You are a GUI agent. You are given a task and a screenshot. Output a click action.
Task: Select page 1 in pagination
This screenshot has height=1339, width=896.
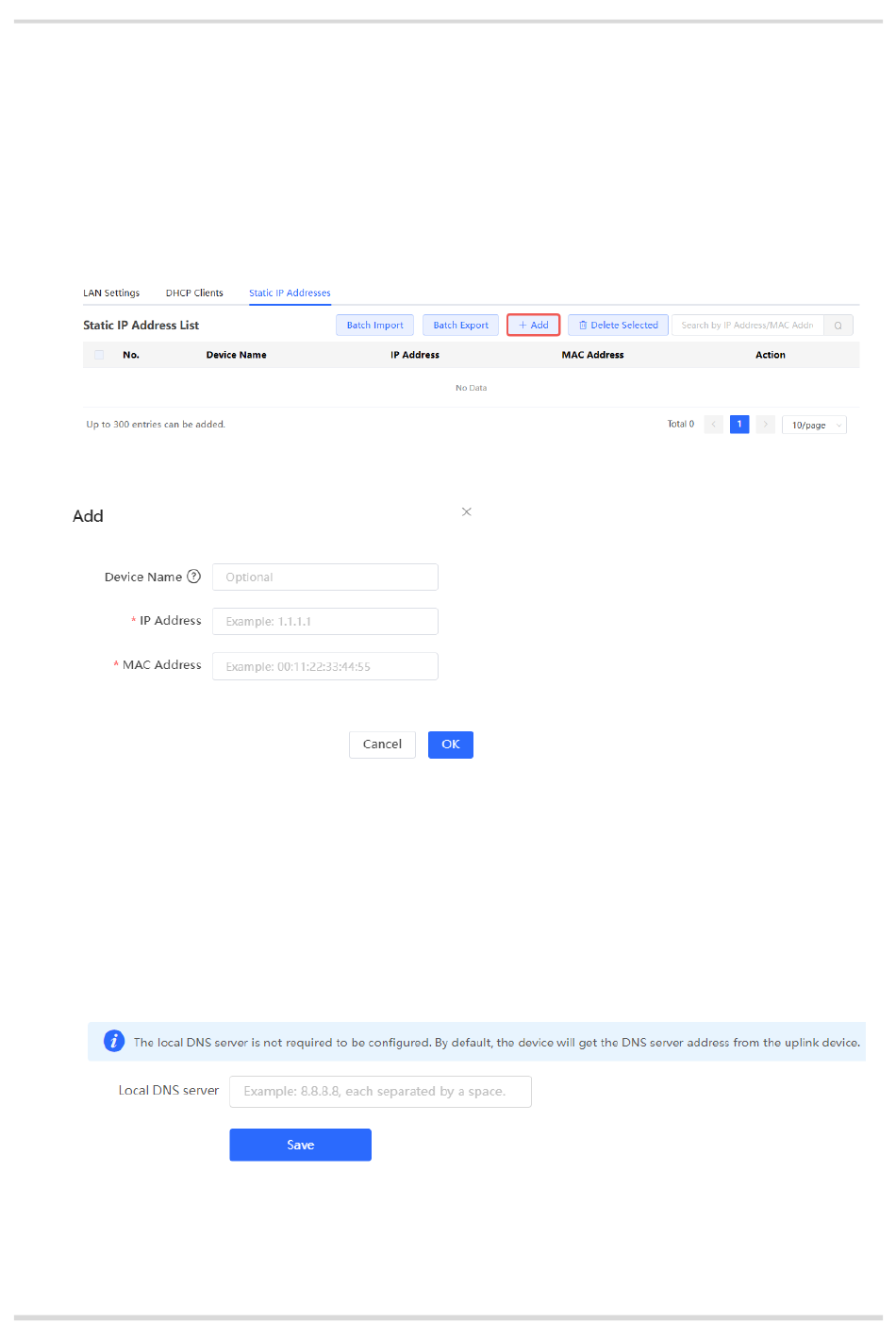coord(739,425)
